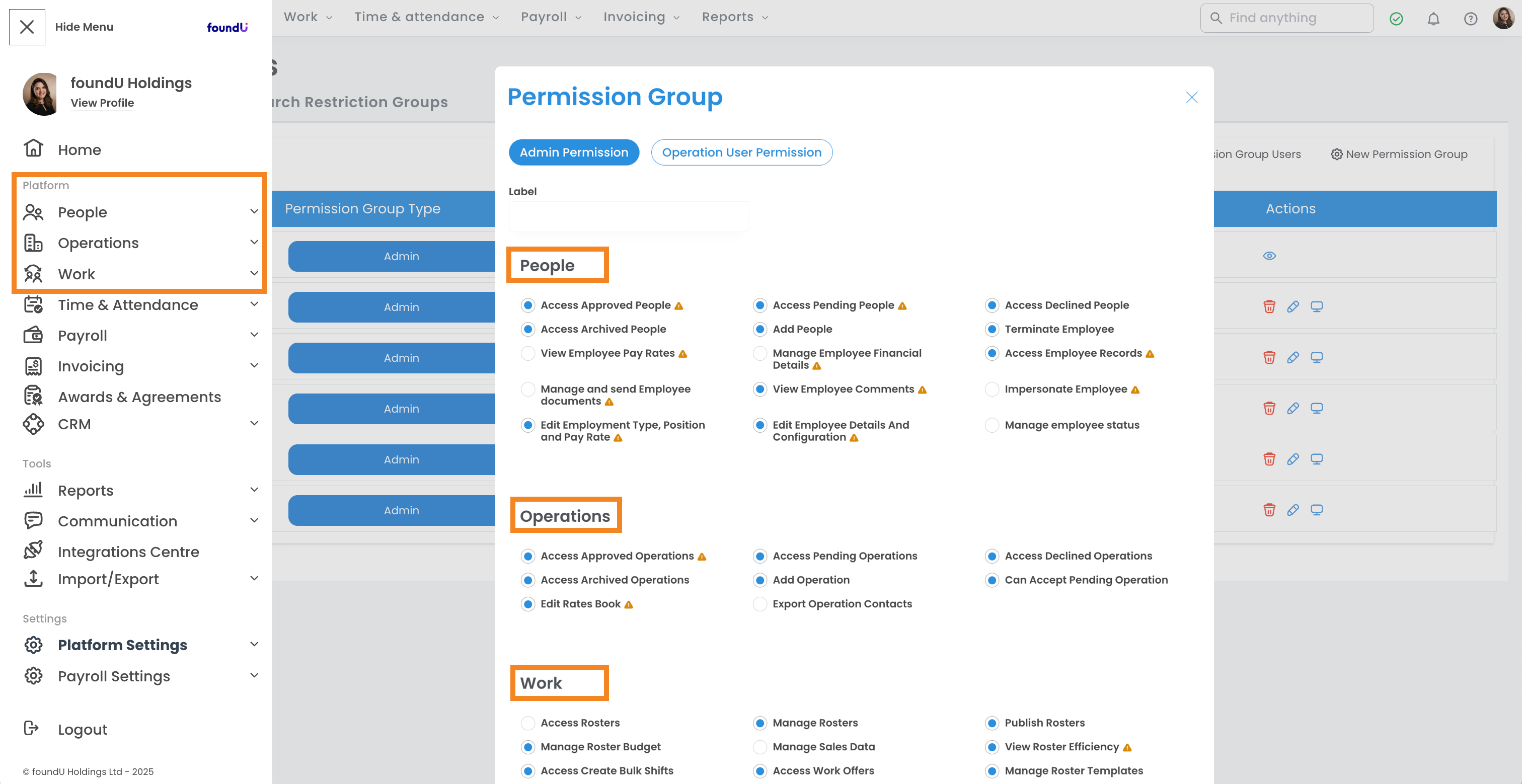
Task: Open Reports dropdown in top navigation
Action: pos(734,17)
